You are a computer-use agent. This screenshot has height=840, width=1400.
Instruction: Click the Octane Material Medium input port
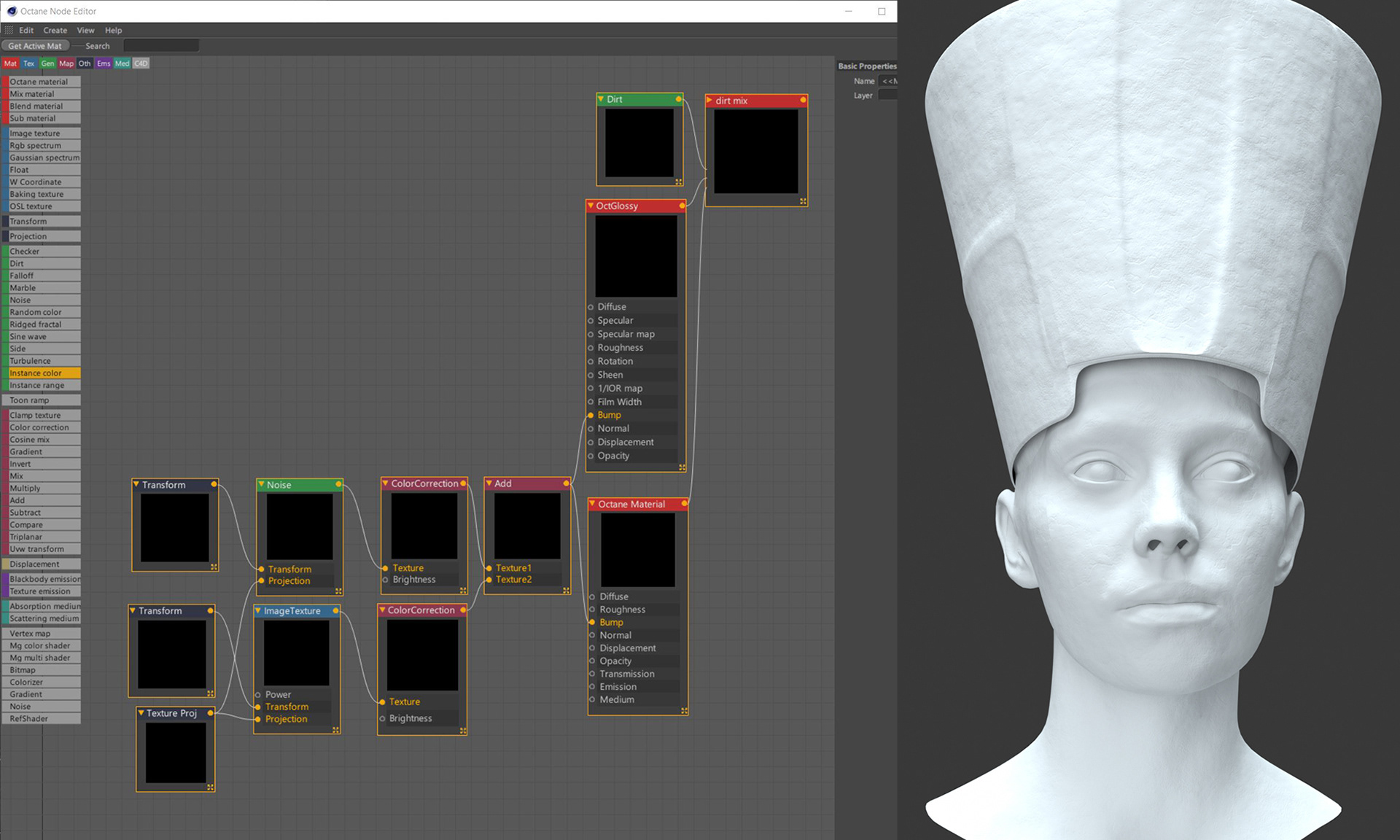coord(592,699)
